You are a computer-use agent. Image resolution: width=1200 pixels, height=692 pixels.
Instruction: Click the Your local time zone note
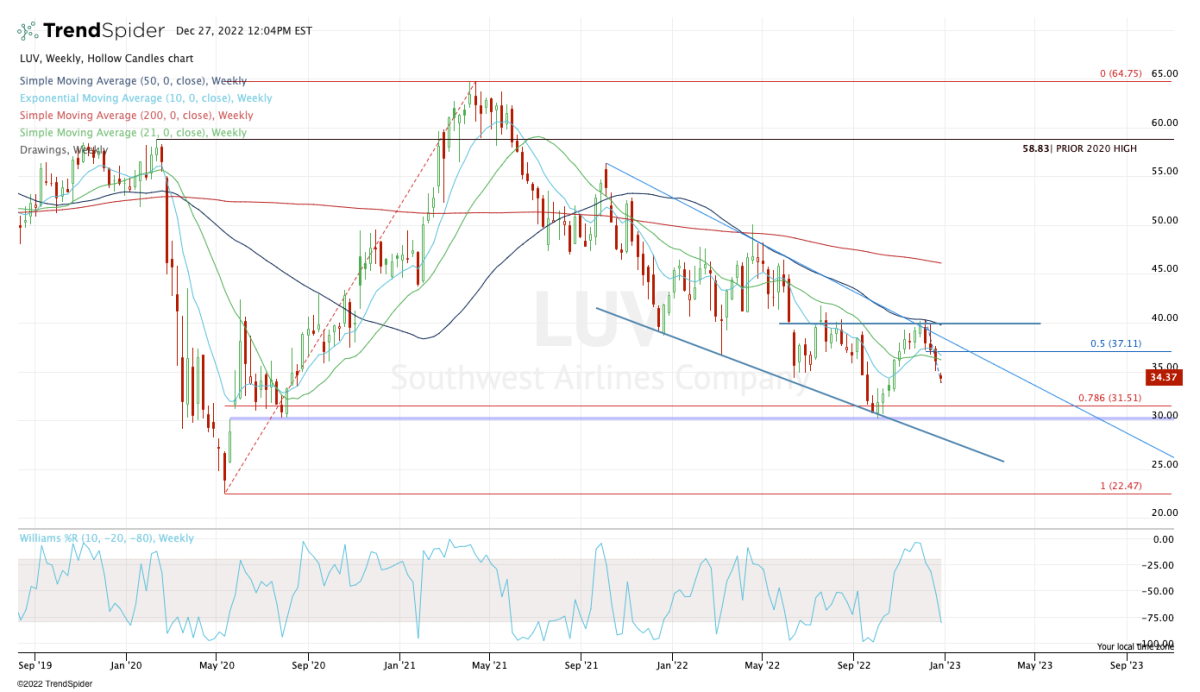1137,647
